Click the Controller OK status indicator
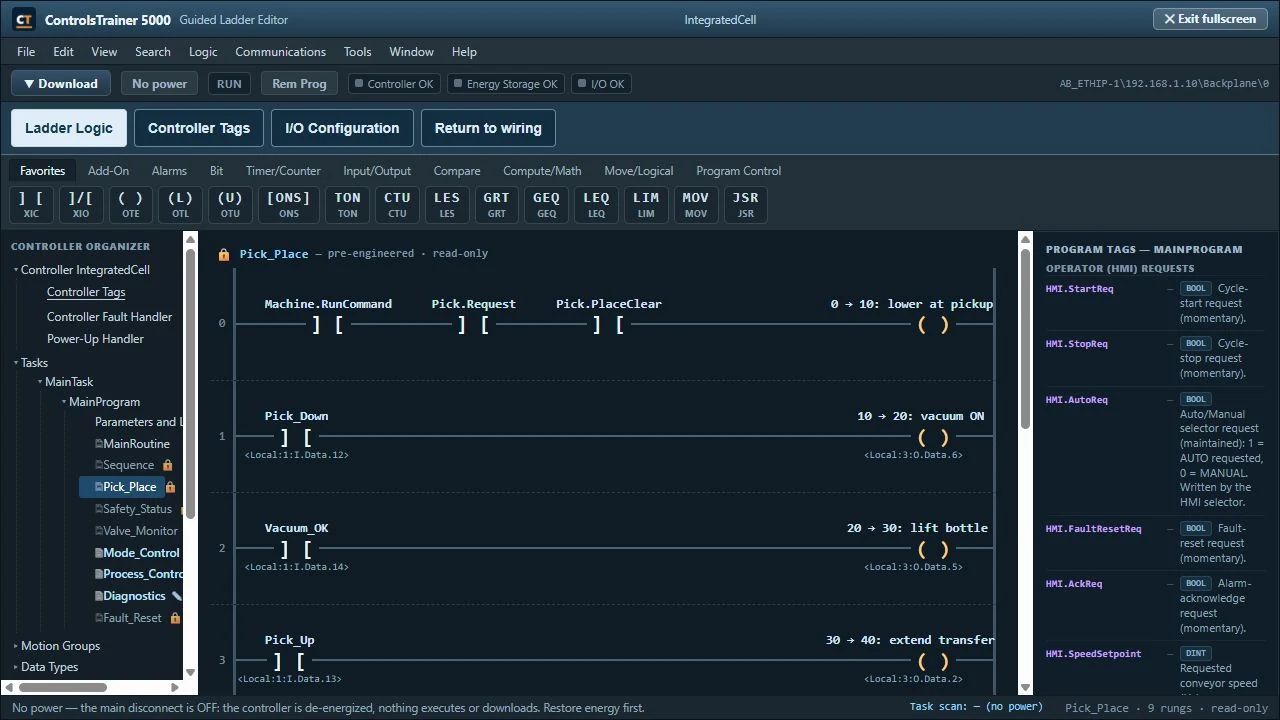This screenshot has height=720, width=1280. pos(394,84)
